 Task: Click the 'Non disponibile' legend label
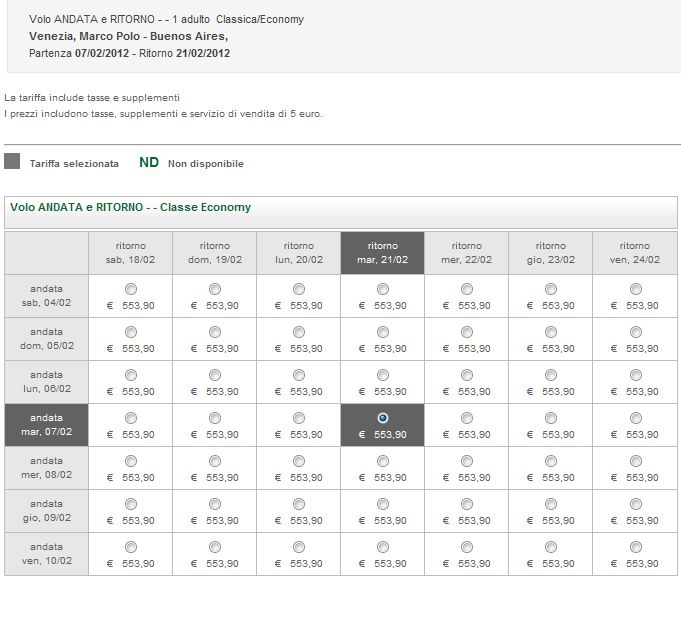click(x=206, y=164)
